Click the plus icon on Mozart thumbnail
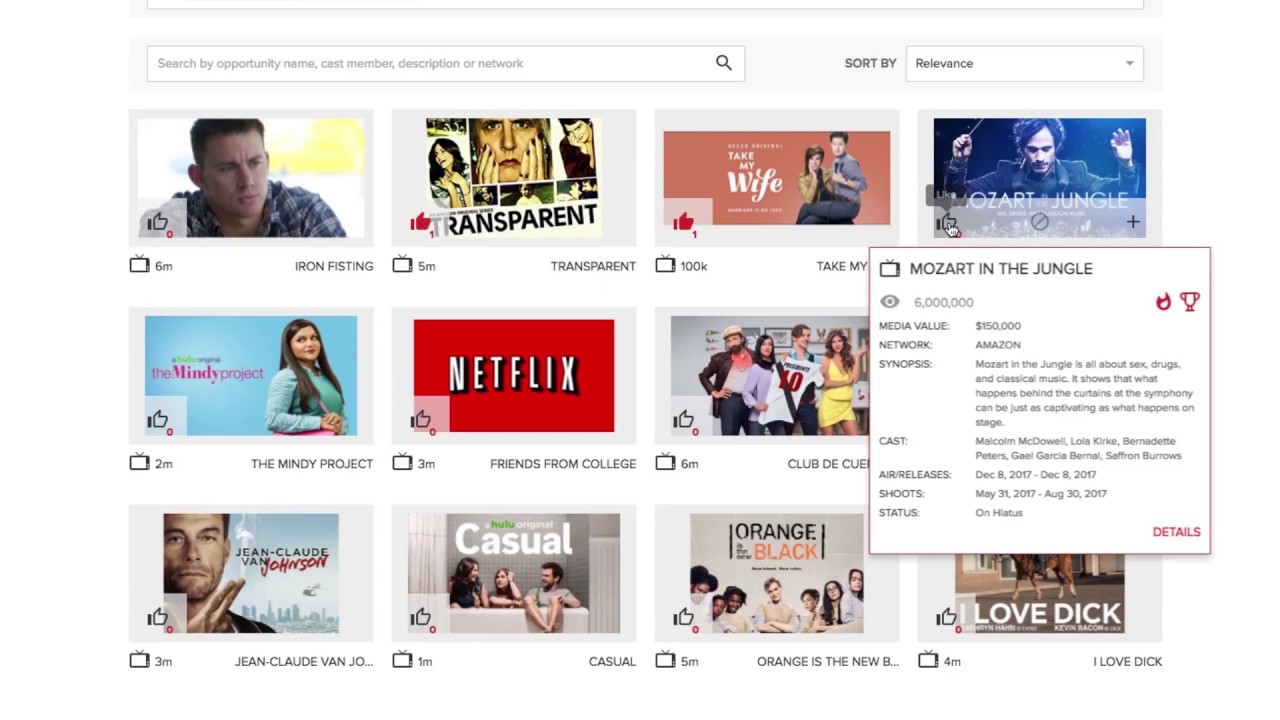1280x720 pixels. tap(1133, 222)
